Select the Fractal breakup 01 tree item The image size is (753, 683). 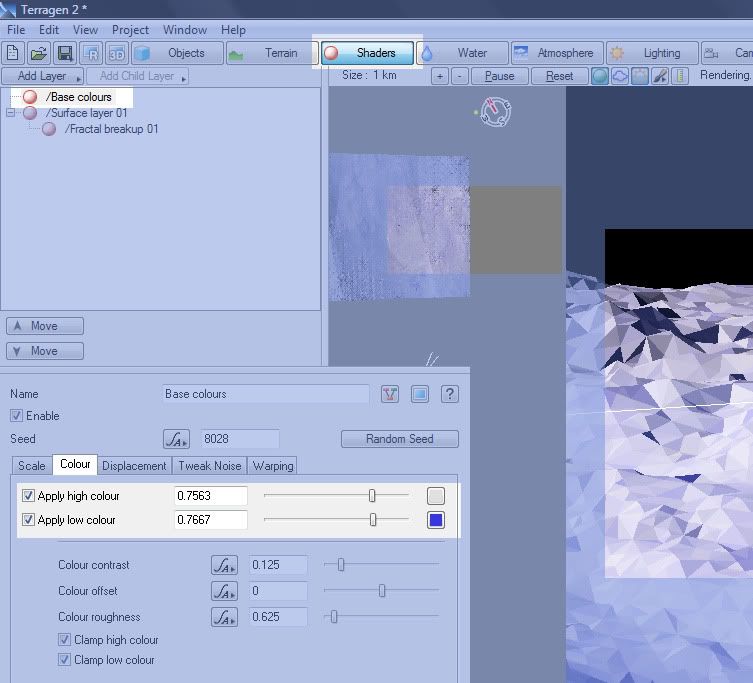click(111, 129)
